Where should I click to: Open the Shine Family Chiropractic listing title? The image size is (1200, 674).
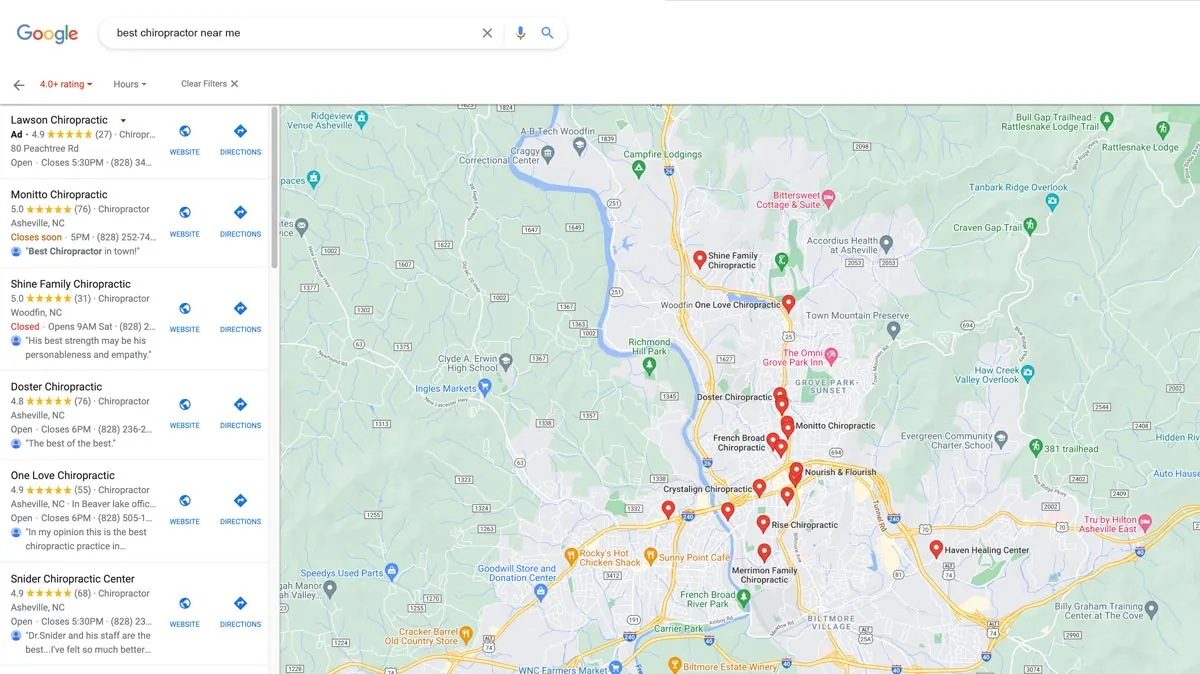(x=71, y=284)
